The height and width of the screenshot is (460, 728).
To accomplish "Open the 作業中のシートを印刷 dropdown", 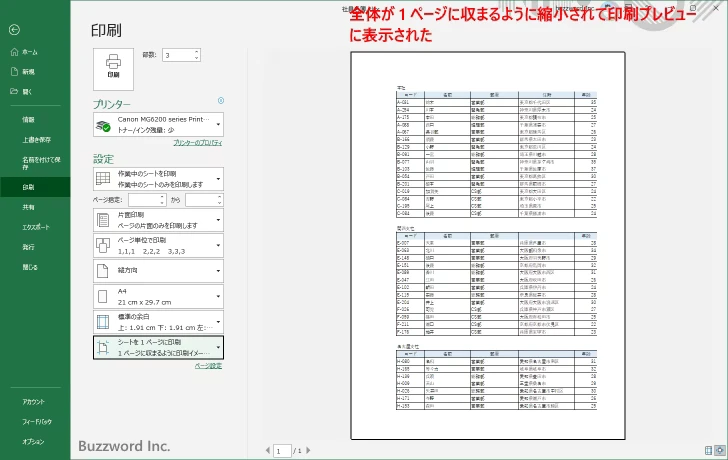I will [x=158, y=179].
